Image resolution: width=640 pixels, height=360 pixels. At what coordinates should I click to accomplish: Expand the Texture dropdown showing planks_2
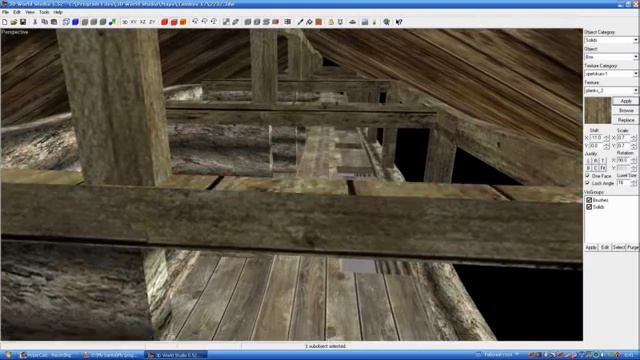click(636, 91)
